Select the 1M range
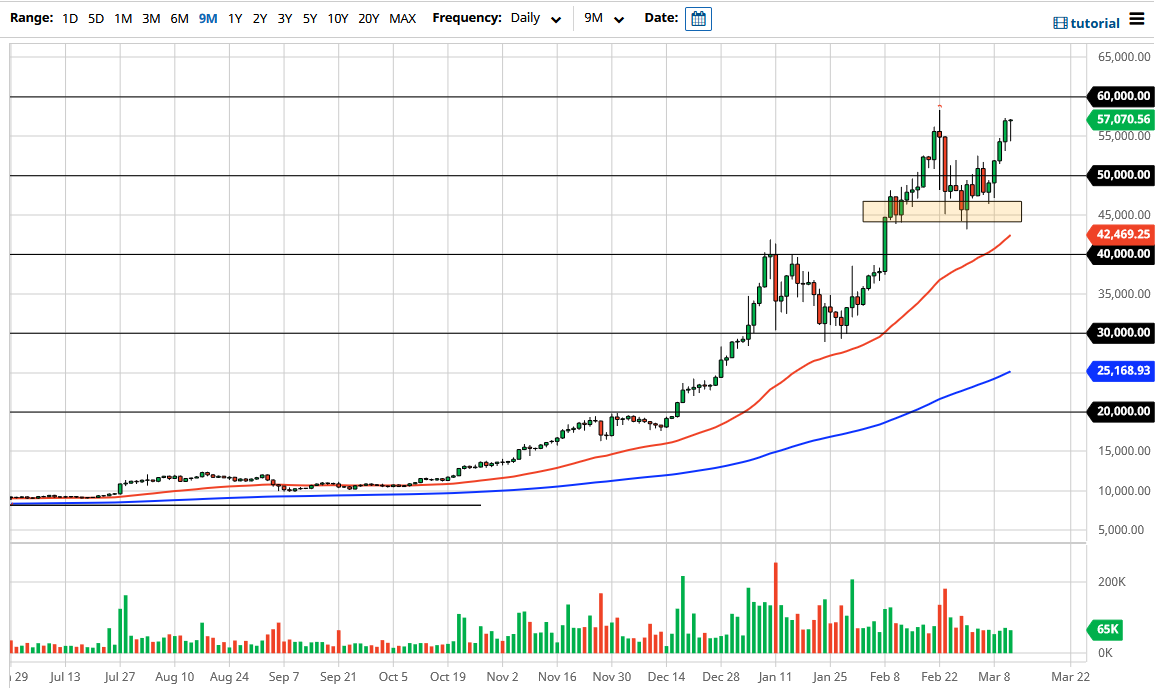Image resolution: width=1163 pixels, height=691 pixels. click(x=122, y=18)
